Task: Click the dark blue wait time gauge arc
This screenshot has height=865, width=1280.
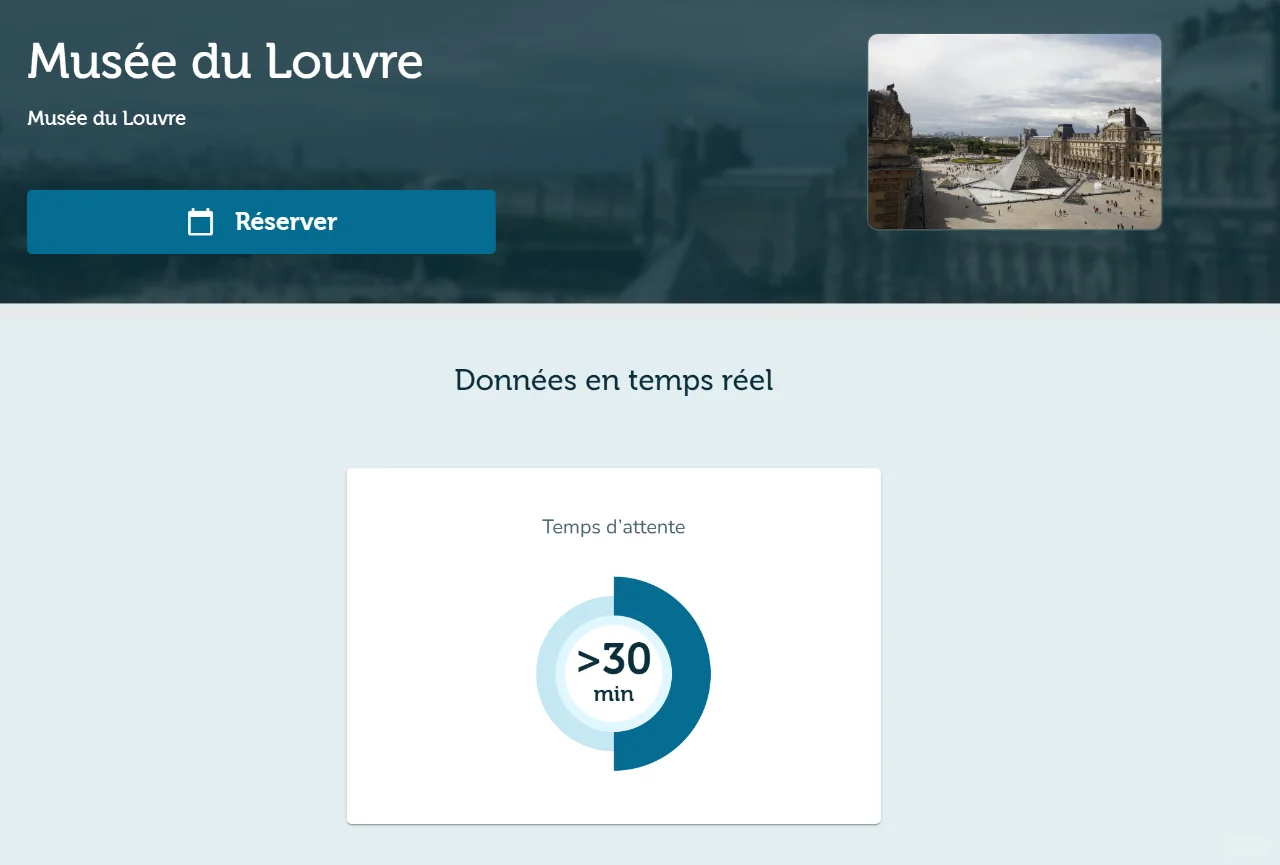Action: click(691, 674)
